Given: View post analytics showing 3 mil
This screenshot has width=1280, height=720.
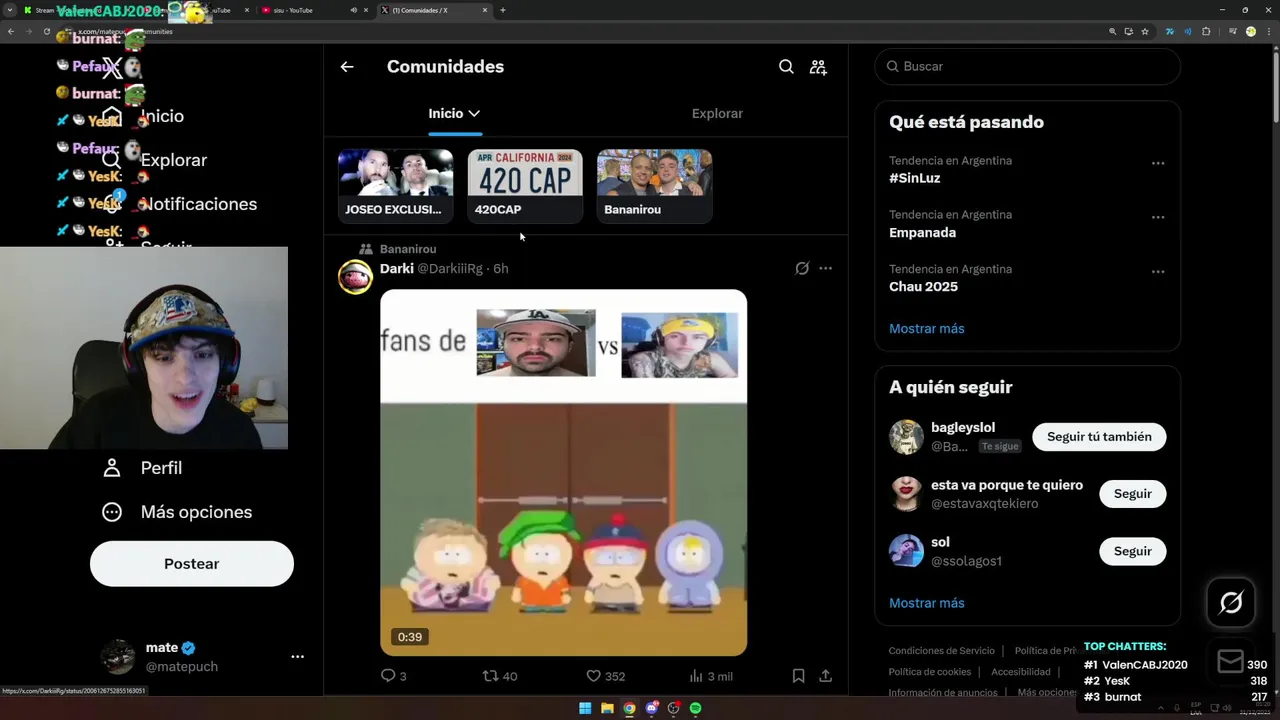Looking at the screenshot, I should pos(711,676).
